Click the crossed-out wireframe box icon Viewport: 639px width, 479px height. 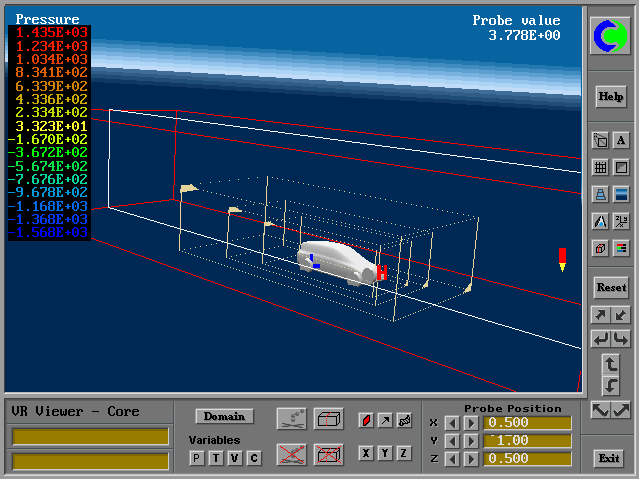pos(328,454)
